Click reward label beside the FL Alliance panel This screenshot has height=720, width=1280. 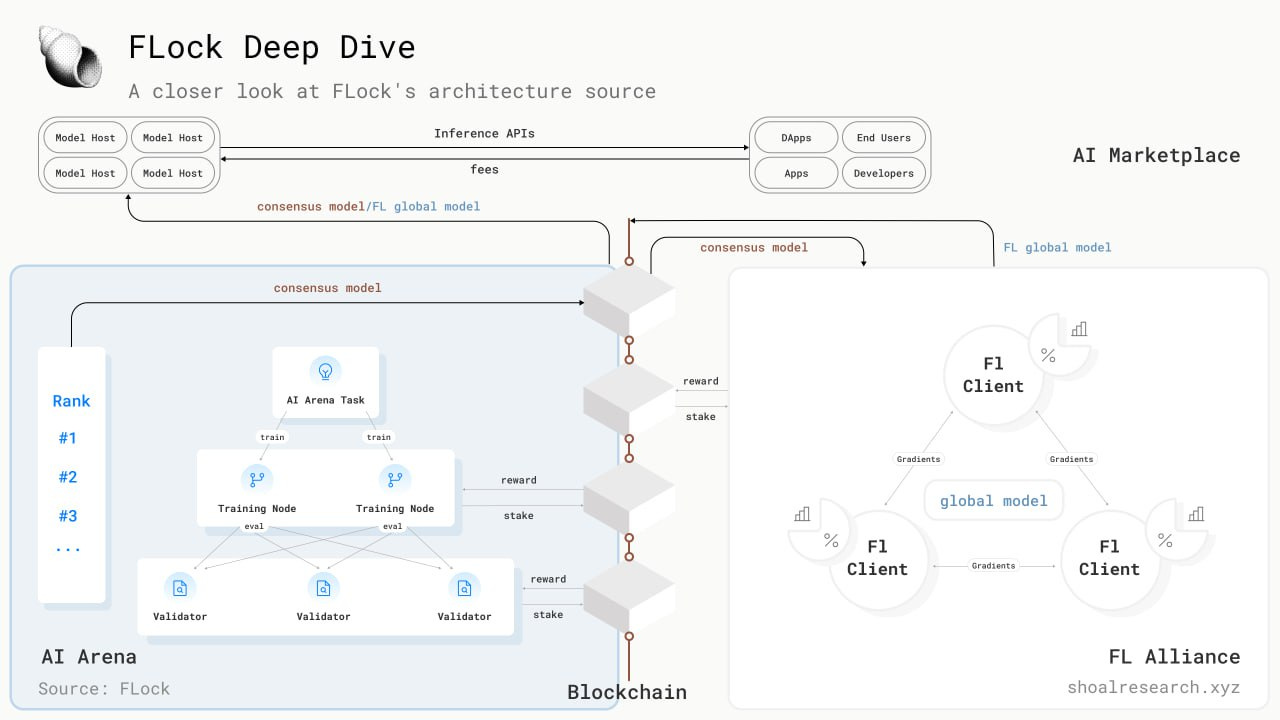700,381
